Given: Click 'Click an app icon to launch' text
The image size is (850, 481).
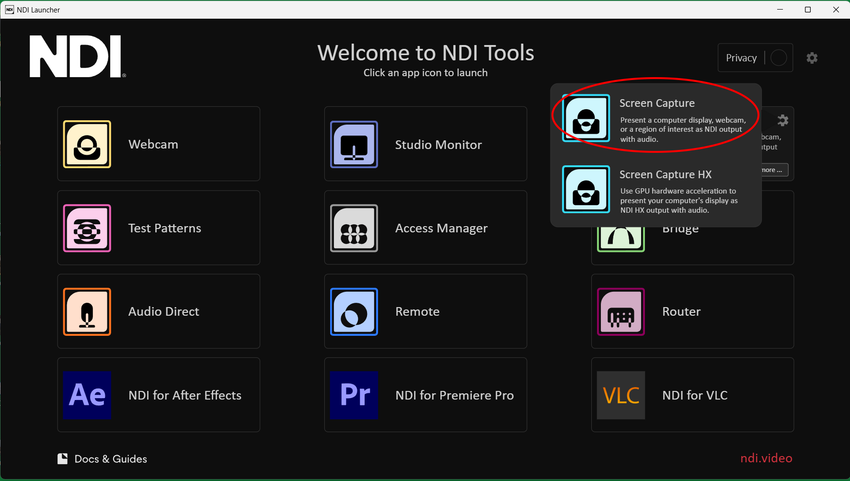Looking at the screenshot, I should [x=426, y=73].
